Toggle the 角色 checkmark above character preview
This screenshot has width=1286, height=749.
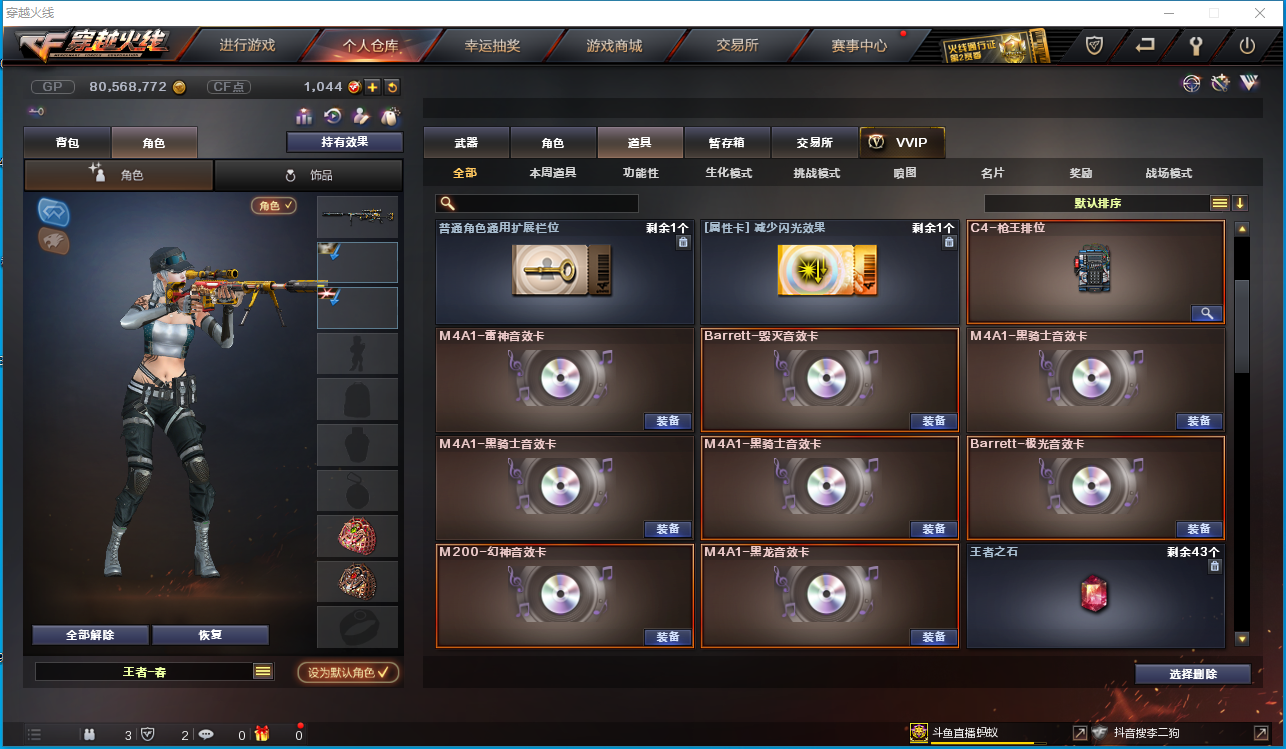(274, 205)
